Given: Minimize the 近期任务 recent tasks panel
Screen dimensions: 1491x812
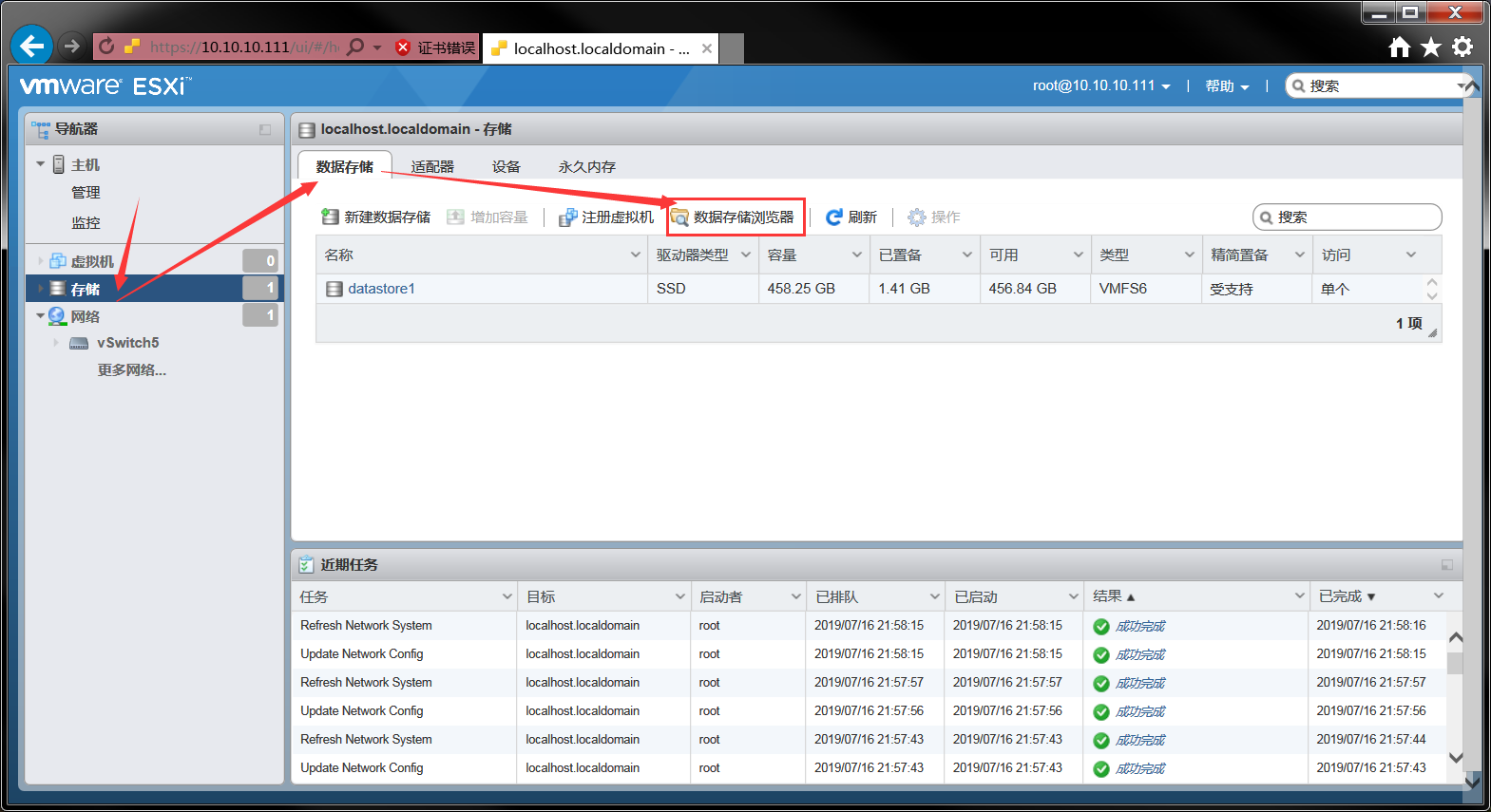Looking at the screenshot, I should tap(1447, 565).
